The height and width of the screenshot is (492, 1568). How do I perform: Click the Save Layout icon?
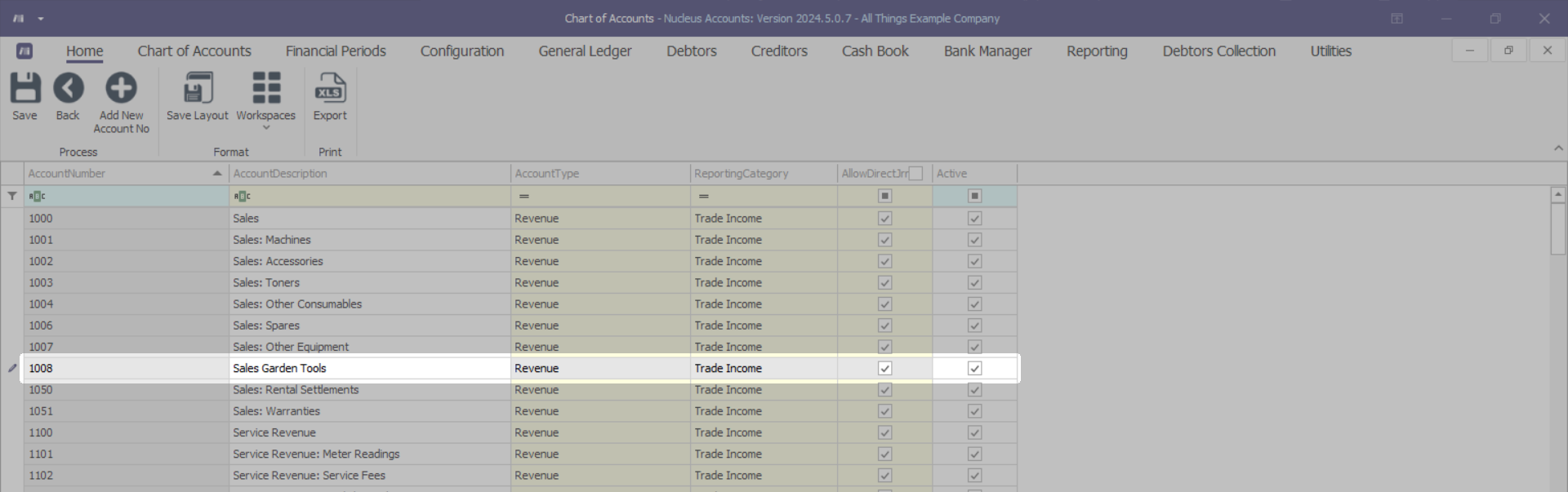click(x=198, y=88)
